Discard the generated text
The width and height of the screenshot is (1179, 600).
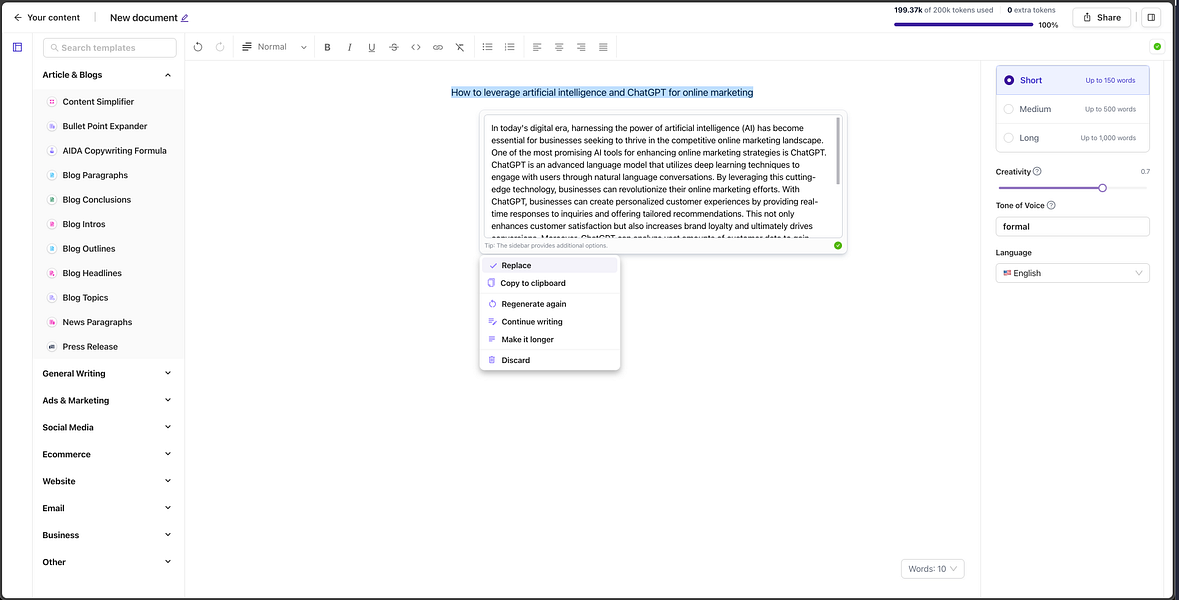click(x=550, y=360)
